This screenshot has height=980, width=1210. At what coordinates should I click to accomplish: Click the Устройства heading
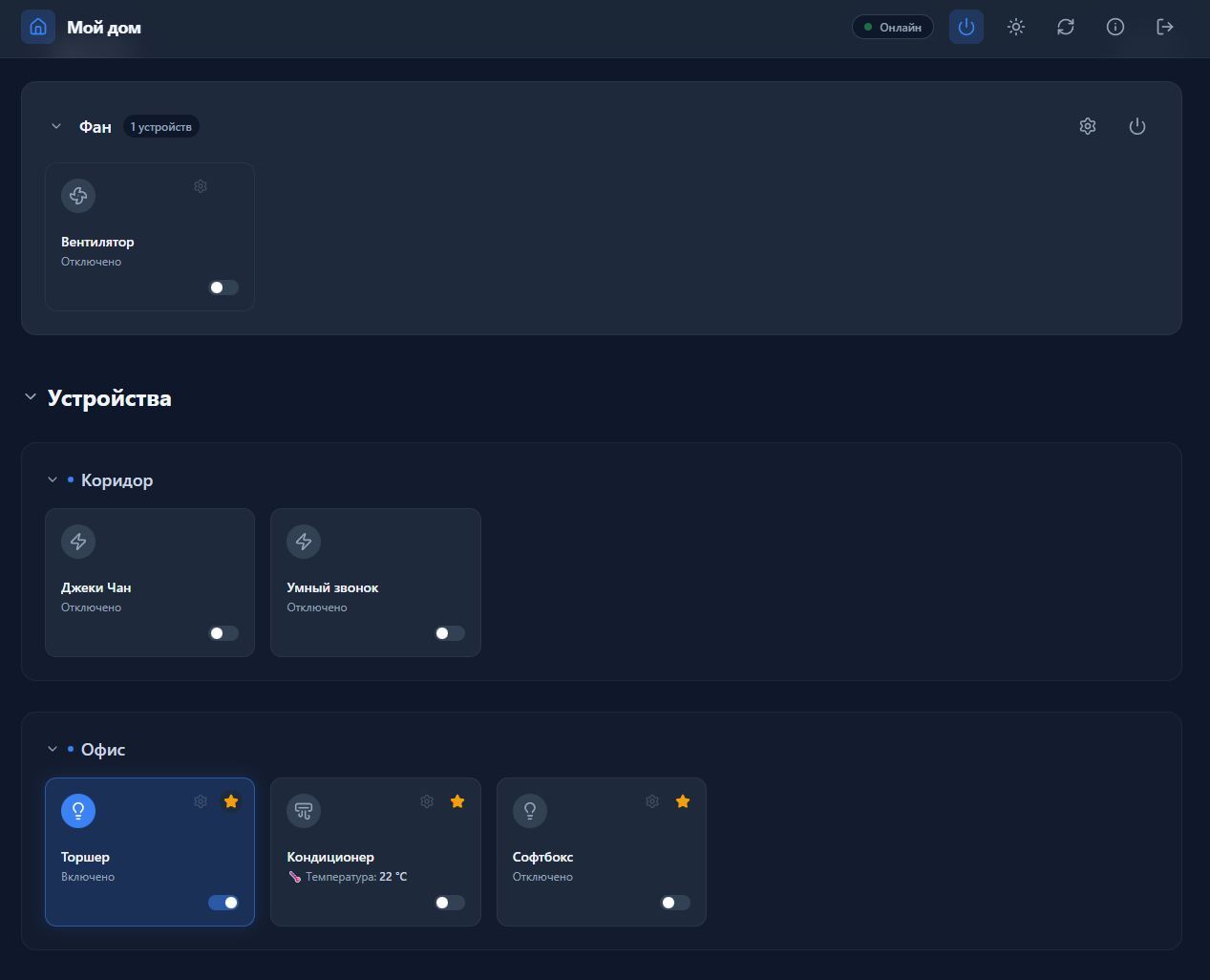coord(110,398)
